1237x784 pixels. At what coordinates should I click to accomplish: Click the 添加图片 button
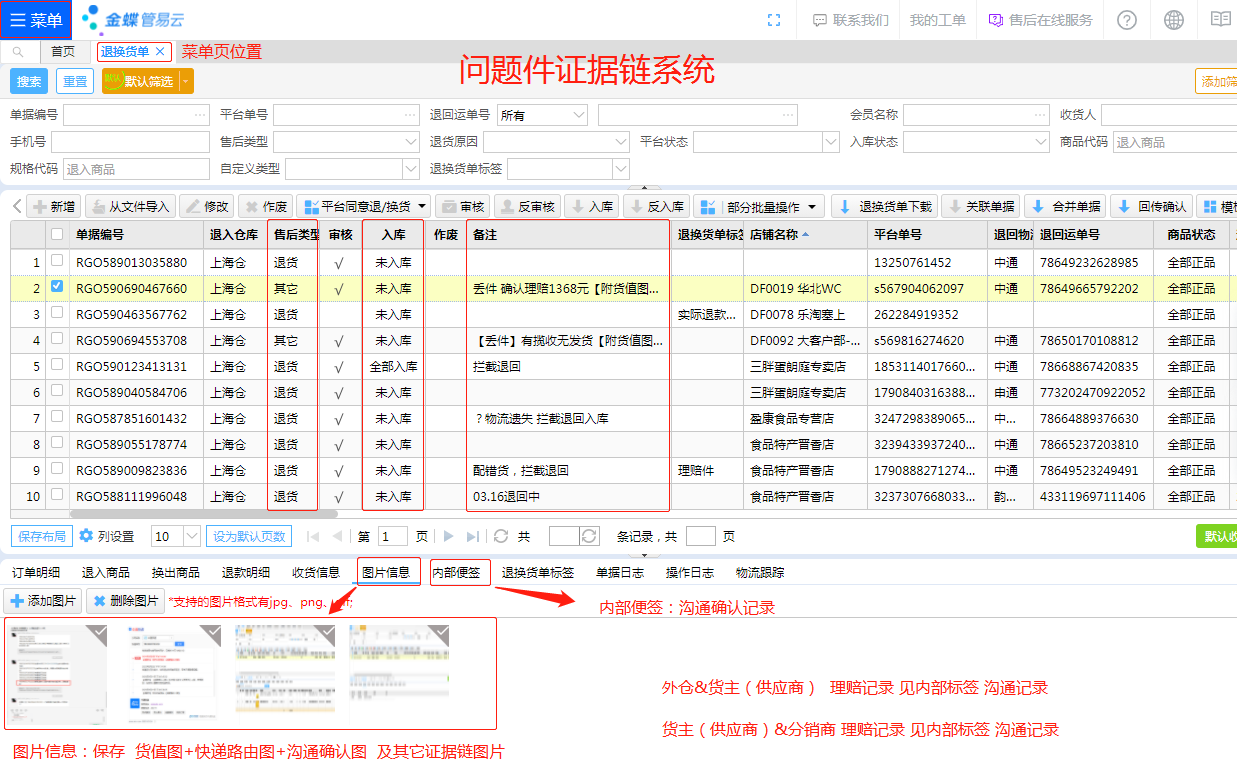[43, 601]
